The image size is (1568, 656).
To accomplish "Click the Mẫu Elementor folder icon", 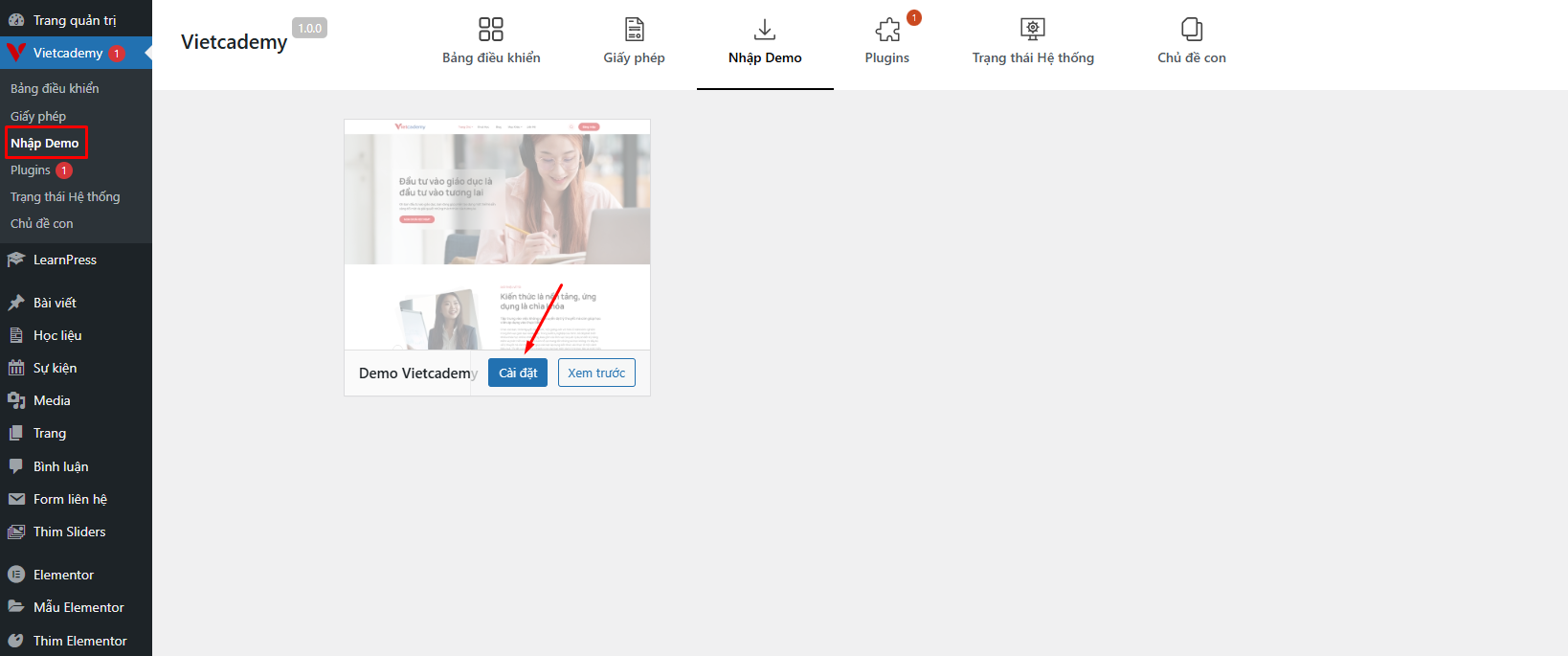I will (x=16, y=607).
